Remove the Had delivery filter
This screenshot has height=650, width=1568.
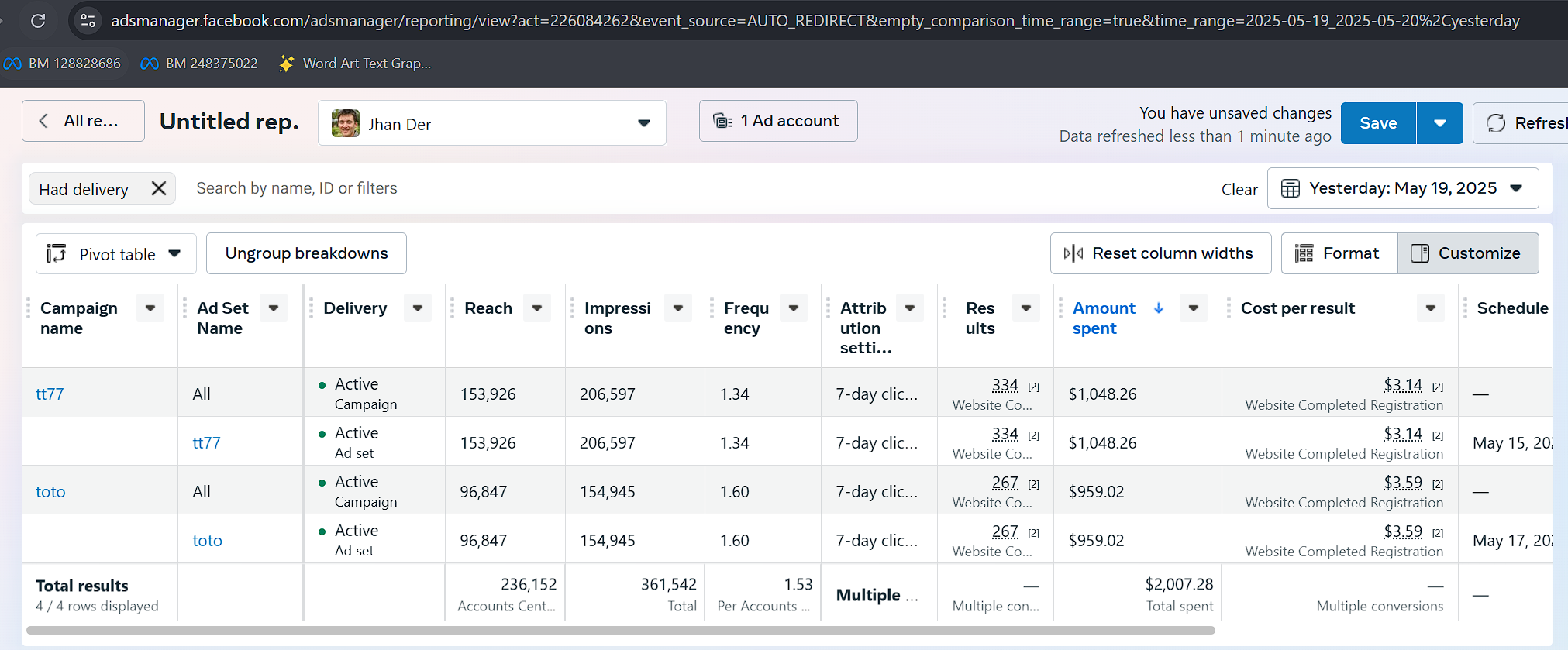click(x=159, y=188)
